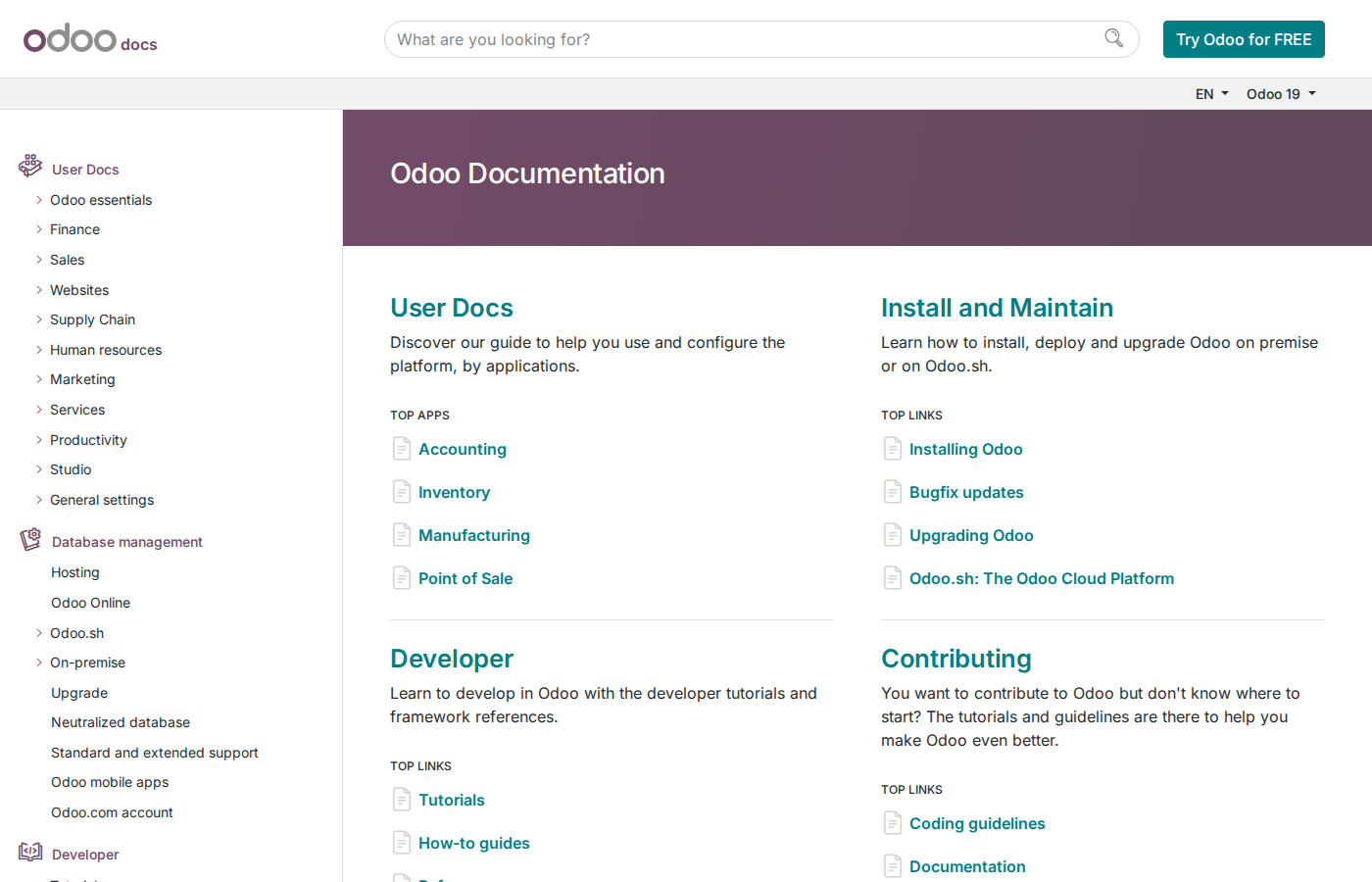Click the search magnifier icon
The width and height of the screenshot is (1372, 882).
pyautogui.click(x=1113, y=38)
